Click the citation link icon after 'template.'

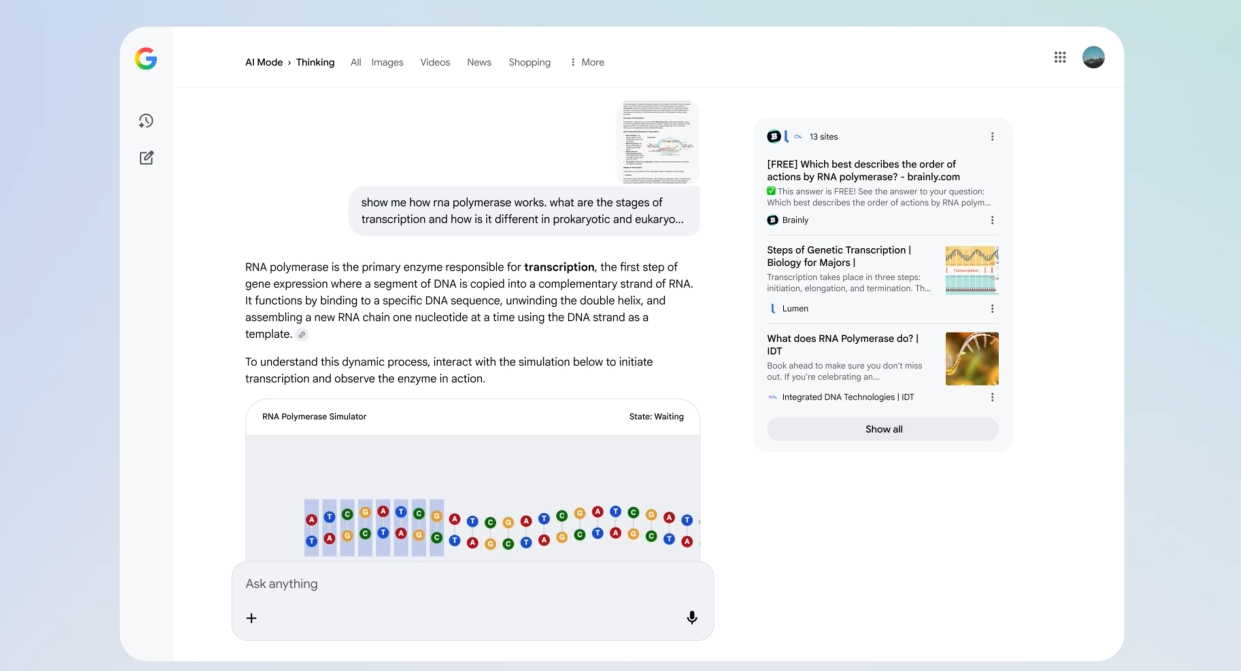pyautogui.click(x=302, y=335)
